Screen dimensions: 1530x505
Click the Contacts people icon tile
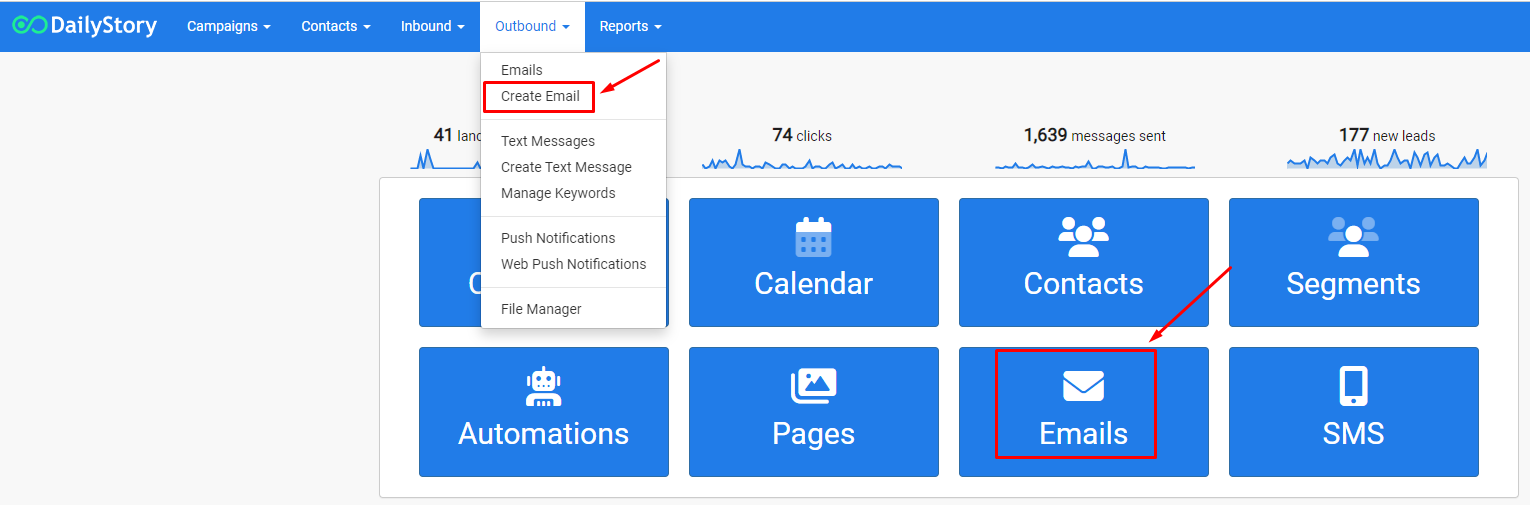click(x=1083, y=238)
